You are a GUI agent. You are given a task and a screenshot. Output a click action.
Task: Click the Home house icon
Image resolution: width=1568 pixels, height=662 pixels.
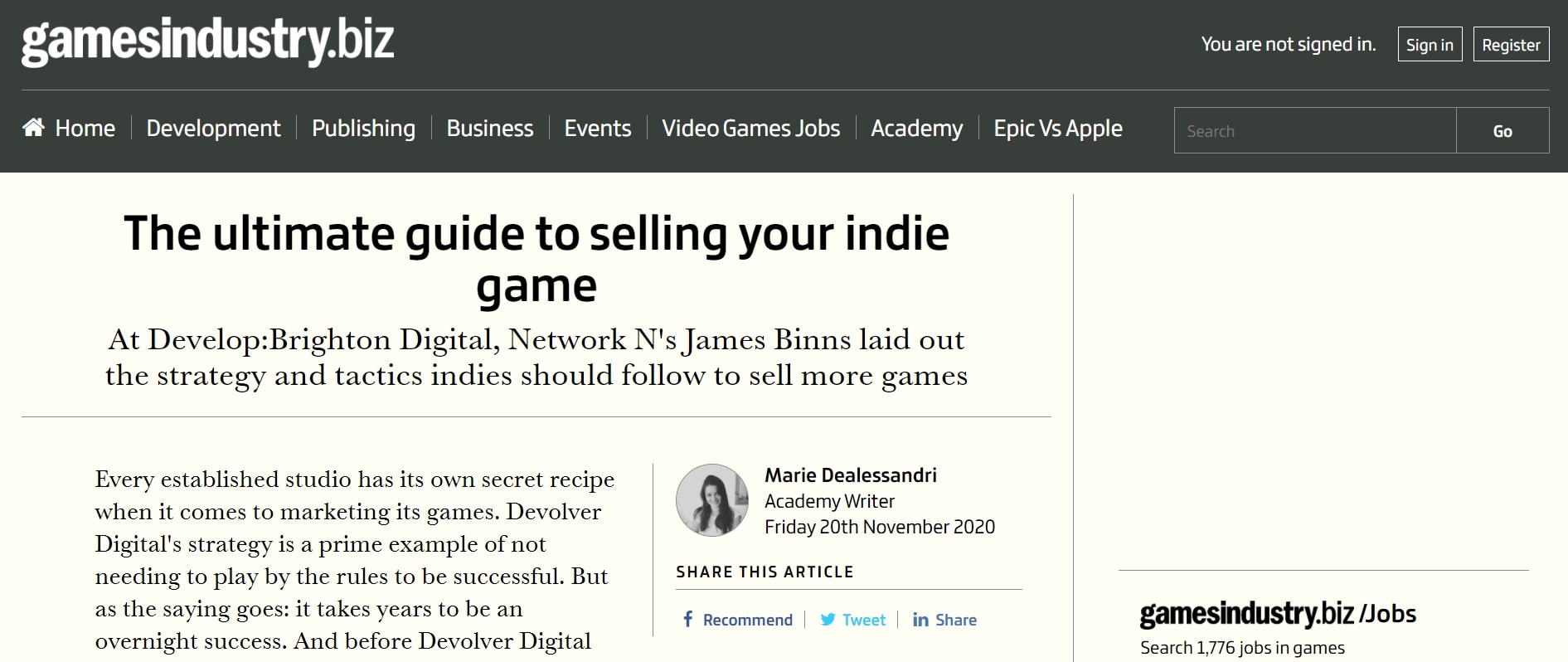coord(34,127)
